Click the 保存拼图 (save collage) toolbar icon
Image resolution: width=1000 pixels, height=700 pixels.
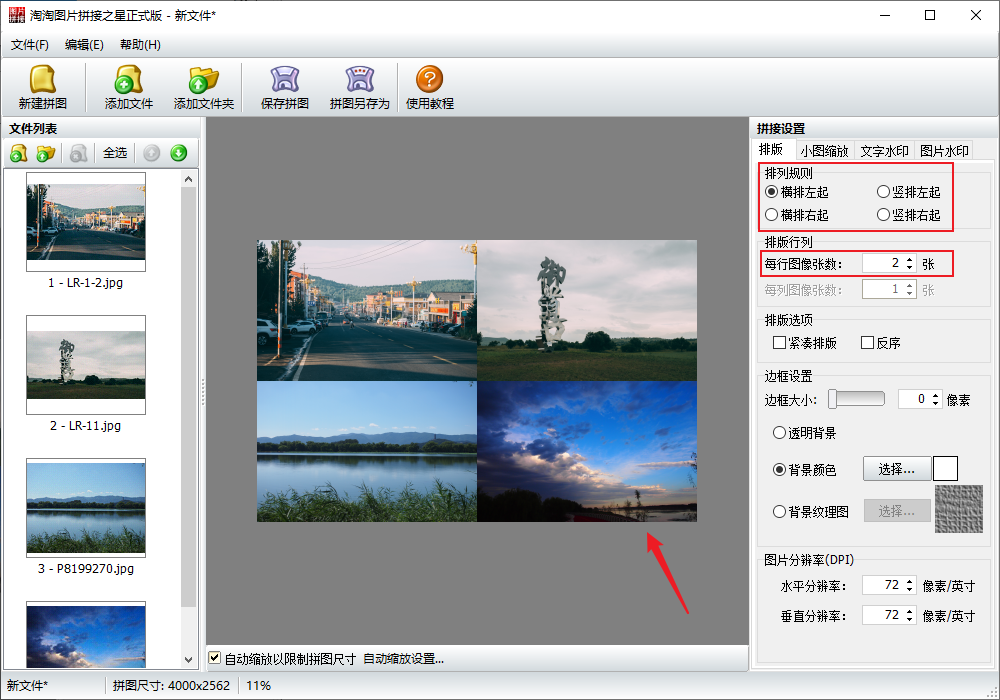285,81
